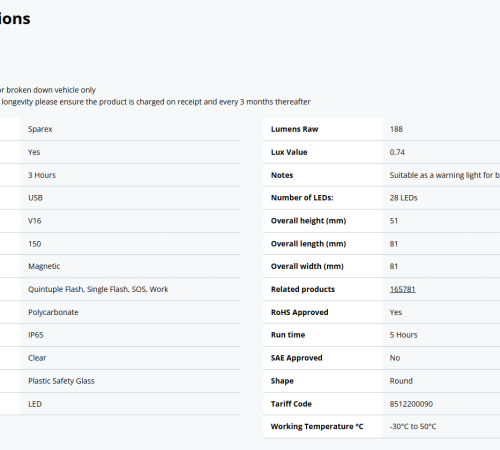
Task: Click the charging reminder paragraph text
Action: [x=155, y=102]
